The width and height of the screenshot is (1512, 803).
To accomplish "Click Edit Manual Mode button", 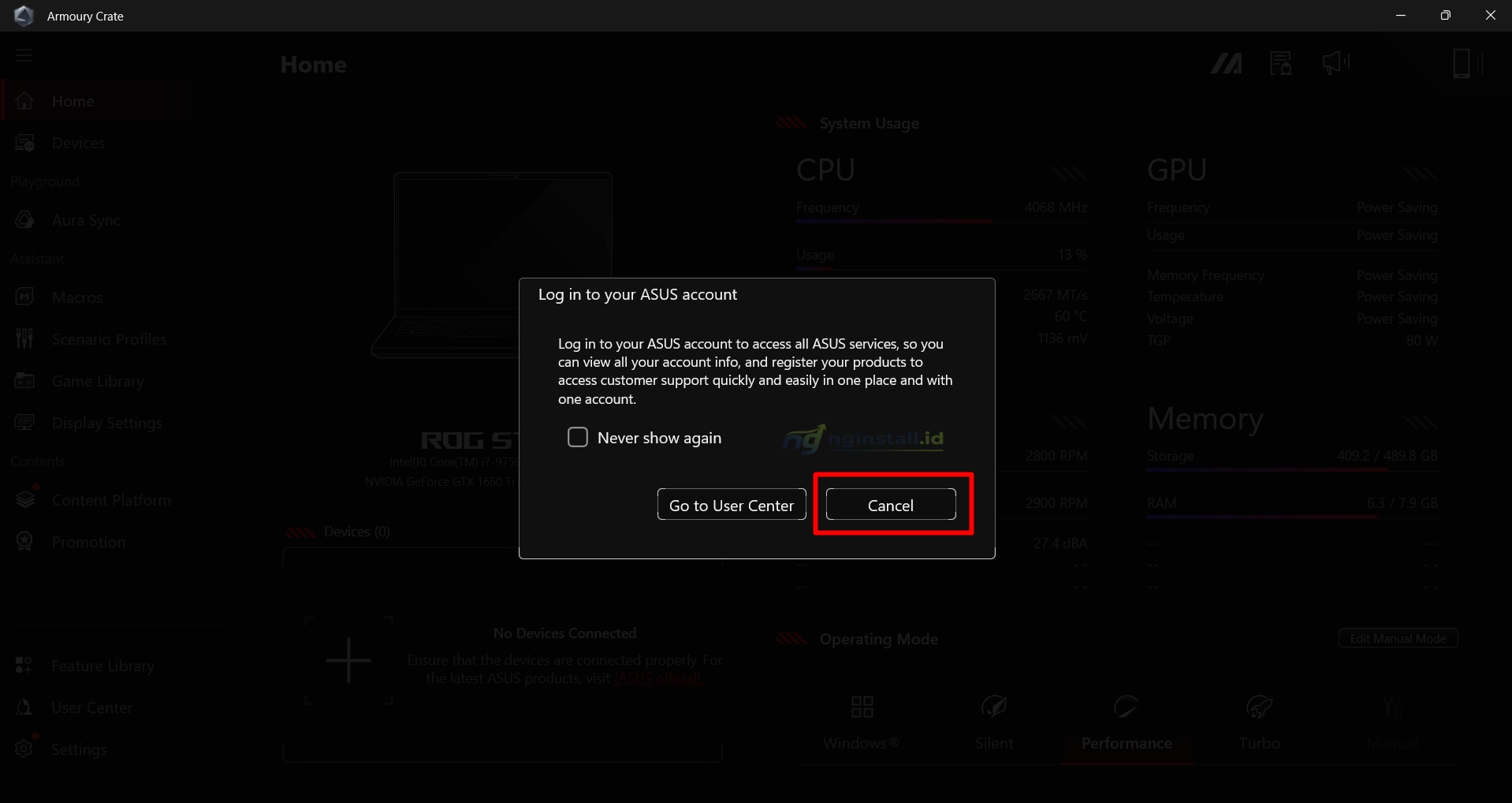I will coord(1398,638).
